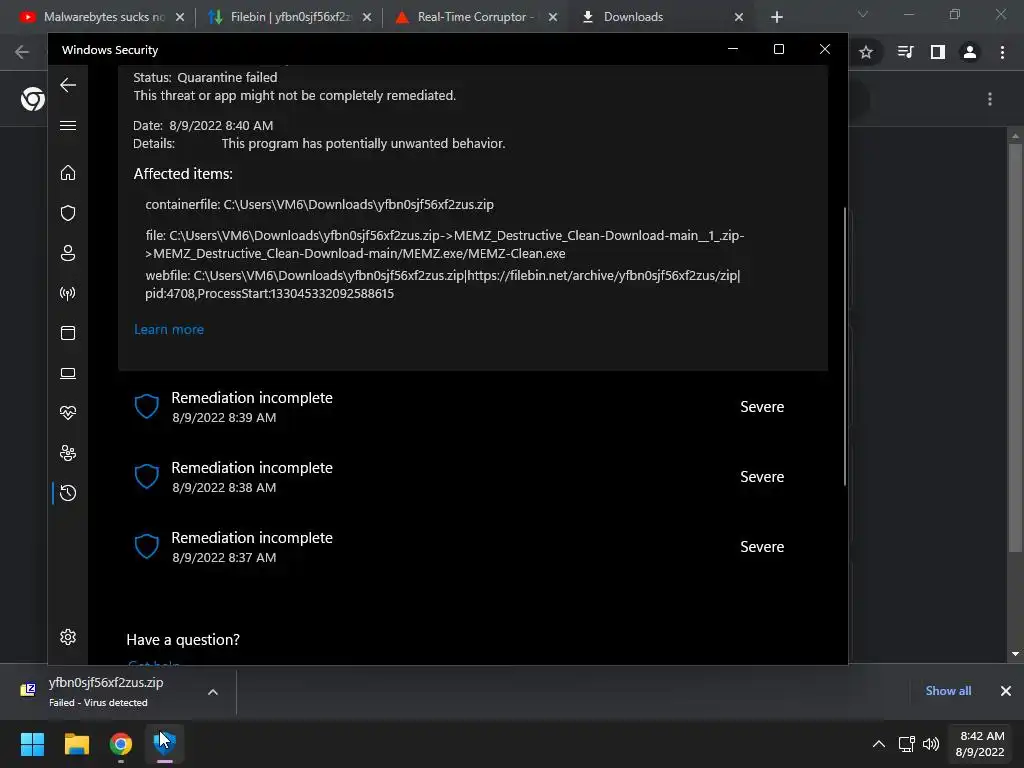Click shield icon of 8:38 AM threat
This screenshot has width=1024, height=768.
coord(146,477)
